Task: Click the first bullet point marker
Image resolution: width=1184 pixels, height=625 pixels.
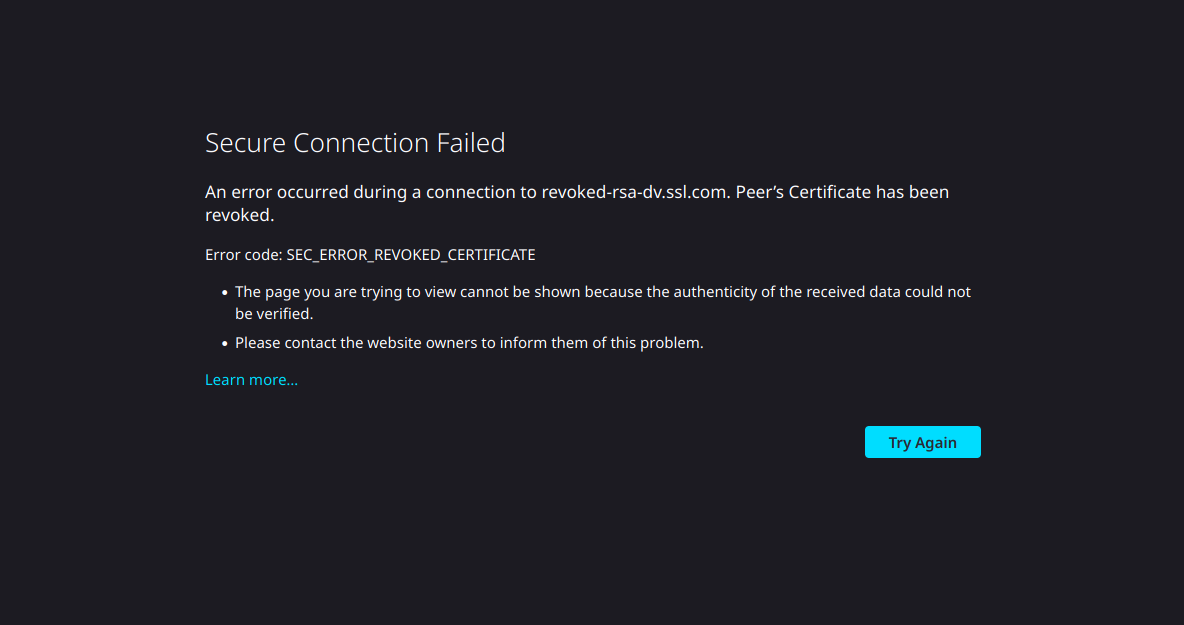Action: pyautogui.click(x=224, y=293)
